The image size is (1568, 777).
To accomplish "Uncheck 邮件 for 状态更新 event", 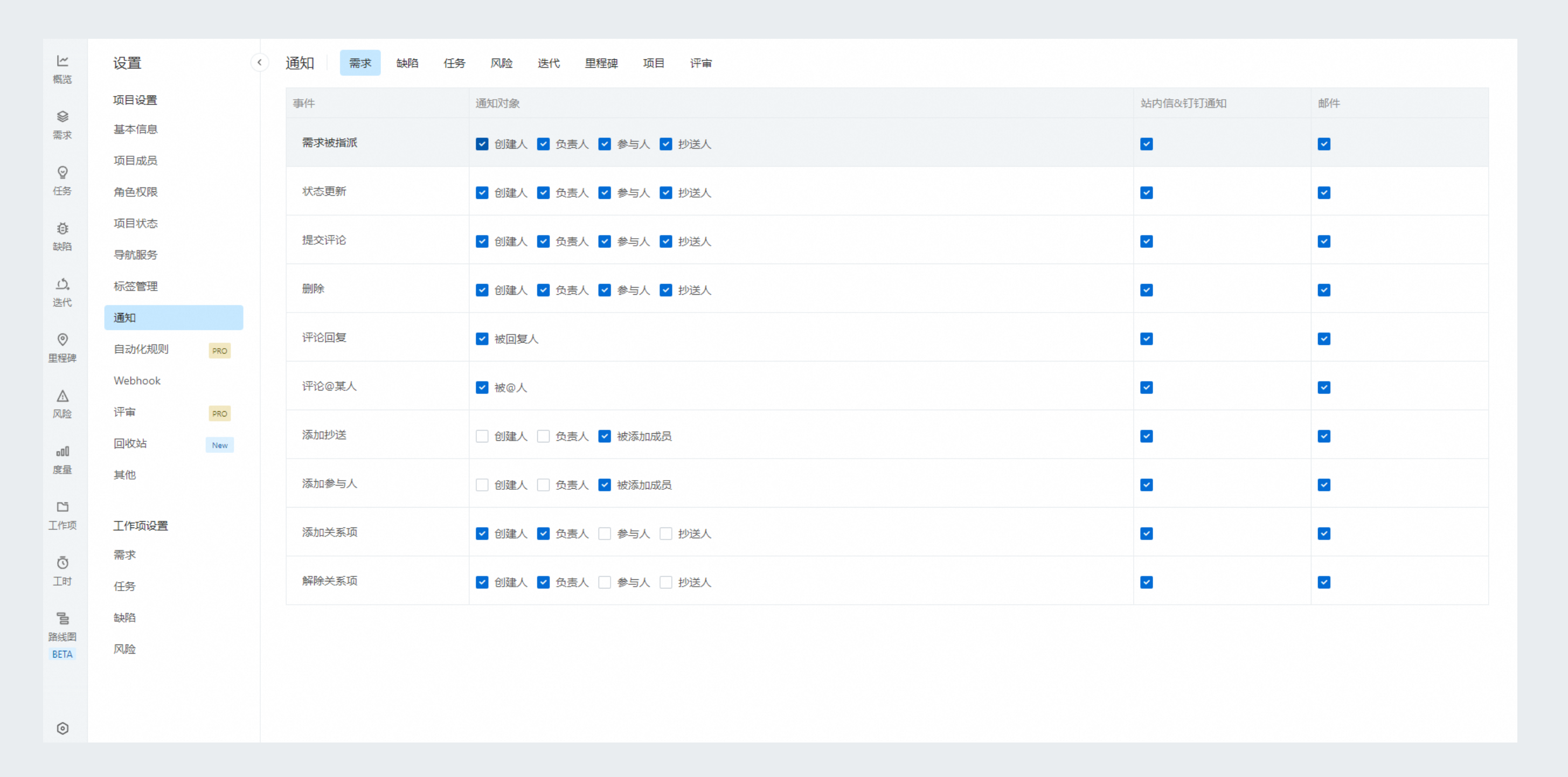I will pyautogui.click(x=1324, y=193).
